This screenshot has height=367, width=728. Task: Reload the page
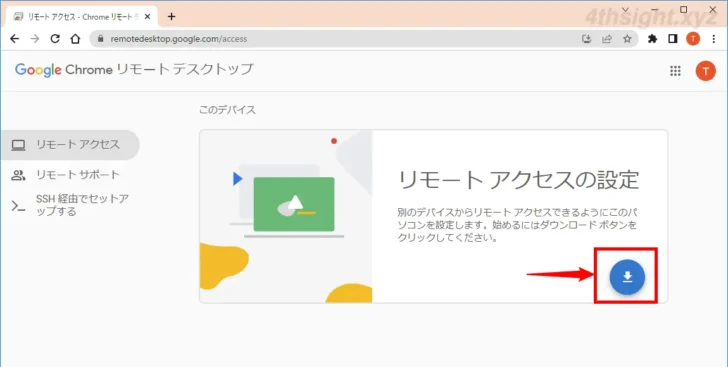(55, 39)
